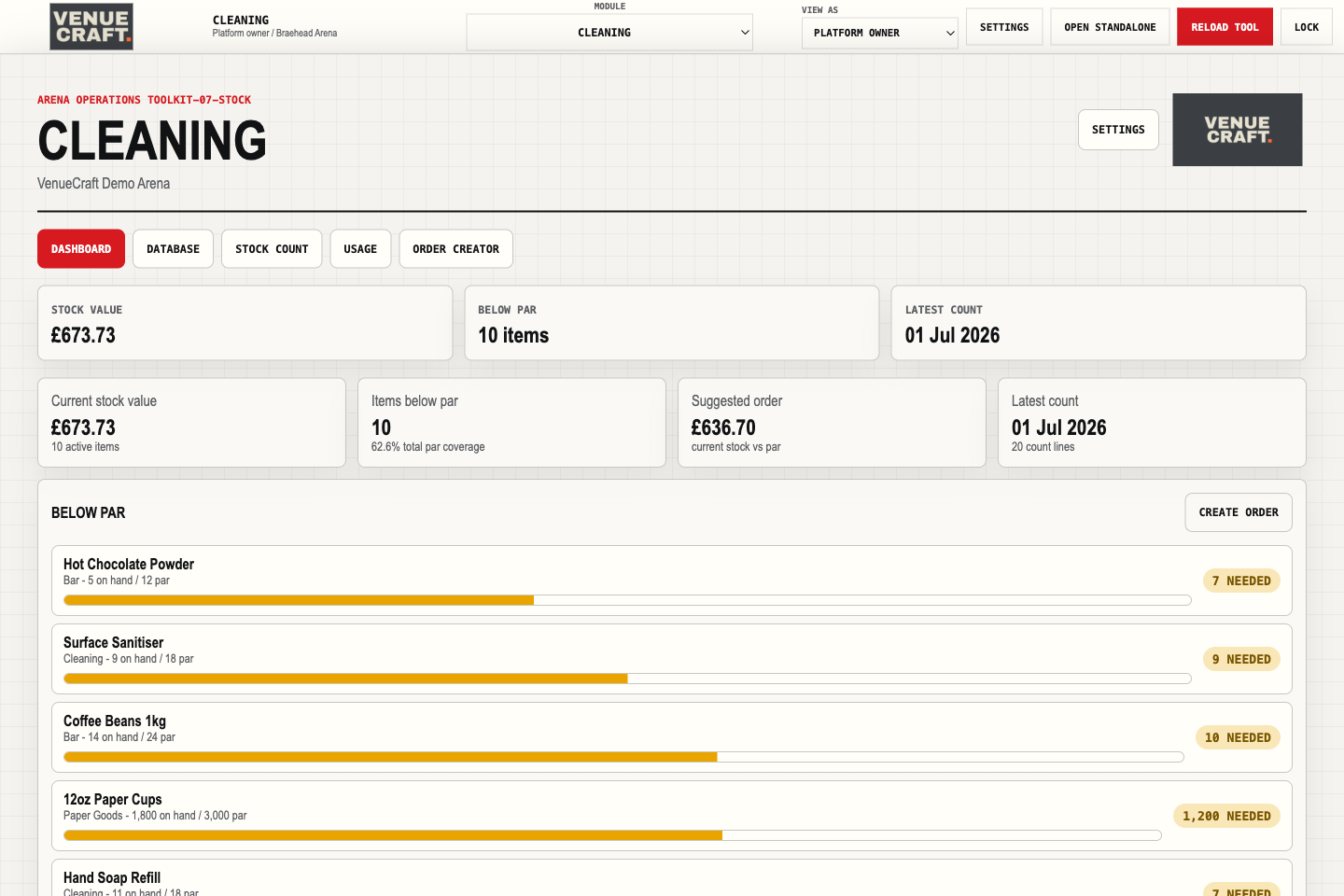
Task: Click the 'VenueCraft Demo Arena' subtitle
Action: click(x=104, y=184)
